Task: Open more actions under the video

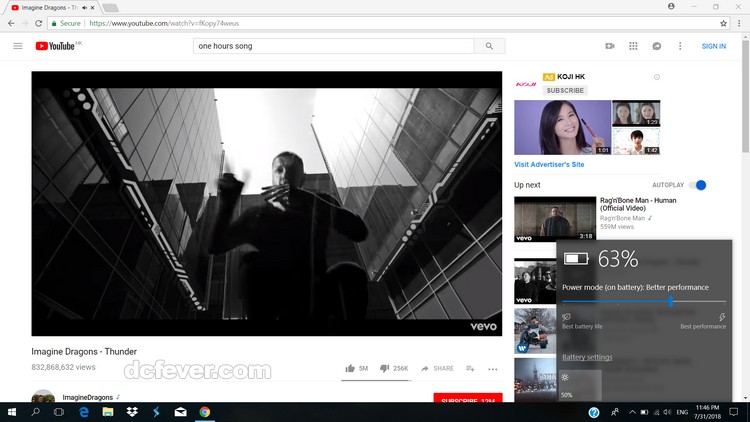Action: [x=493, y=369]
